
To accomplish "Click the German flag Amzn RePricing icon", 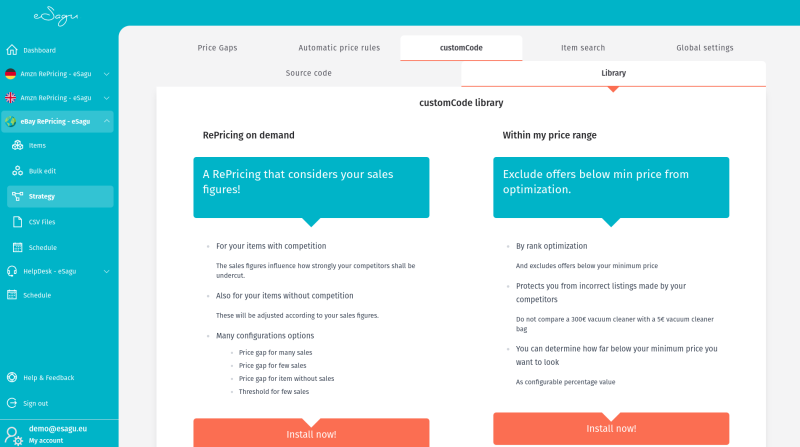I will 10,74.
